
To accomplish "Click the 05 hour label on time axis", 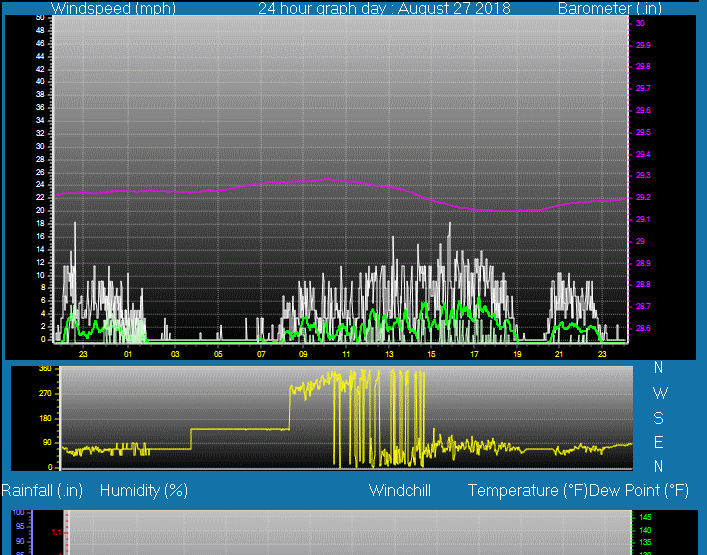I will coord(218,354).
